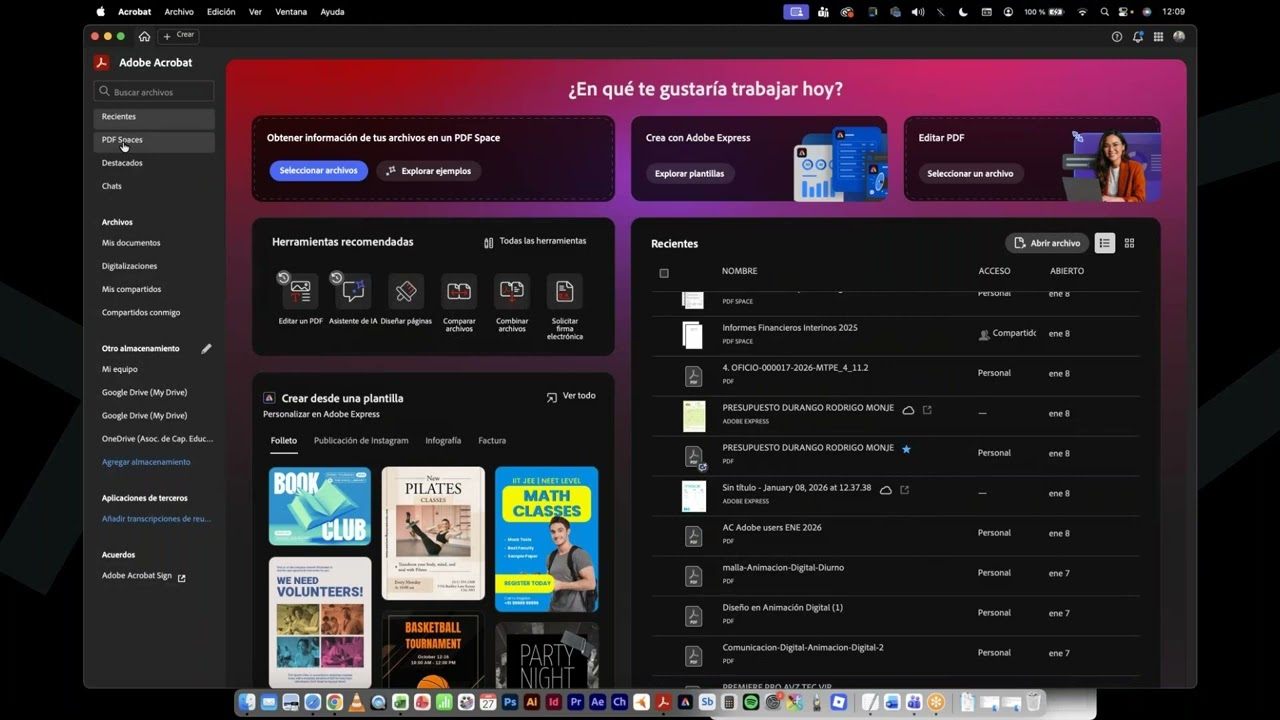Switch to the Factura tab
Viewport: 1280px width, 720px height.
(492, 440)
